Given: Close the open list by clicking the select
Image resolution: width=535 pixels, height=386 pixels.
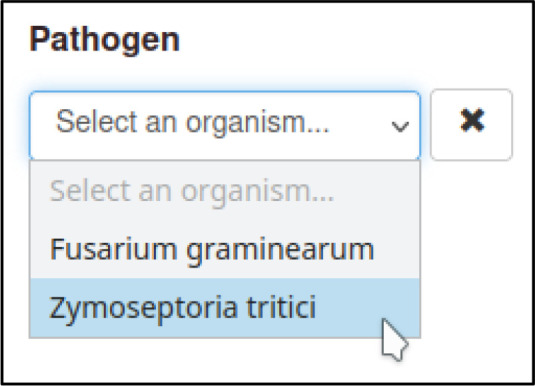Looking at the screenshot, I should 225,125.
